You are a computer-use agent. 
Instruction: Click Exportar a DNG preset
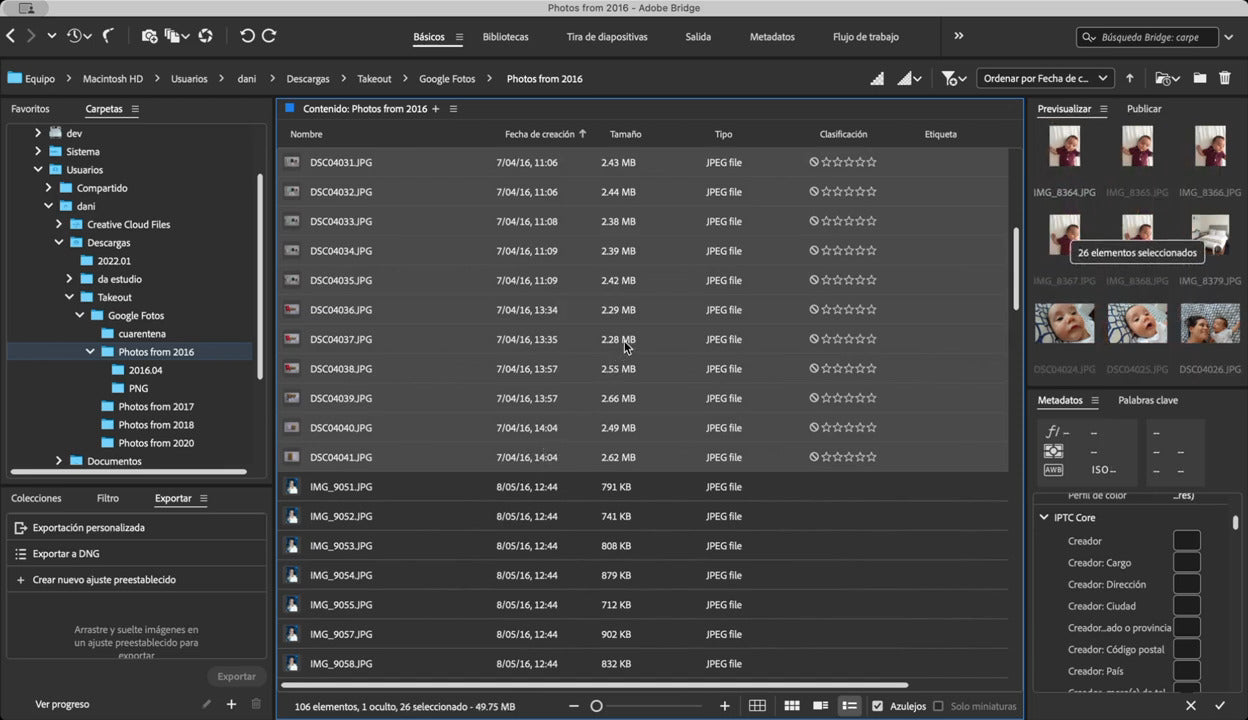pos(66,554)
